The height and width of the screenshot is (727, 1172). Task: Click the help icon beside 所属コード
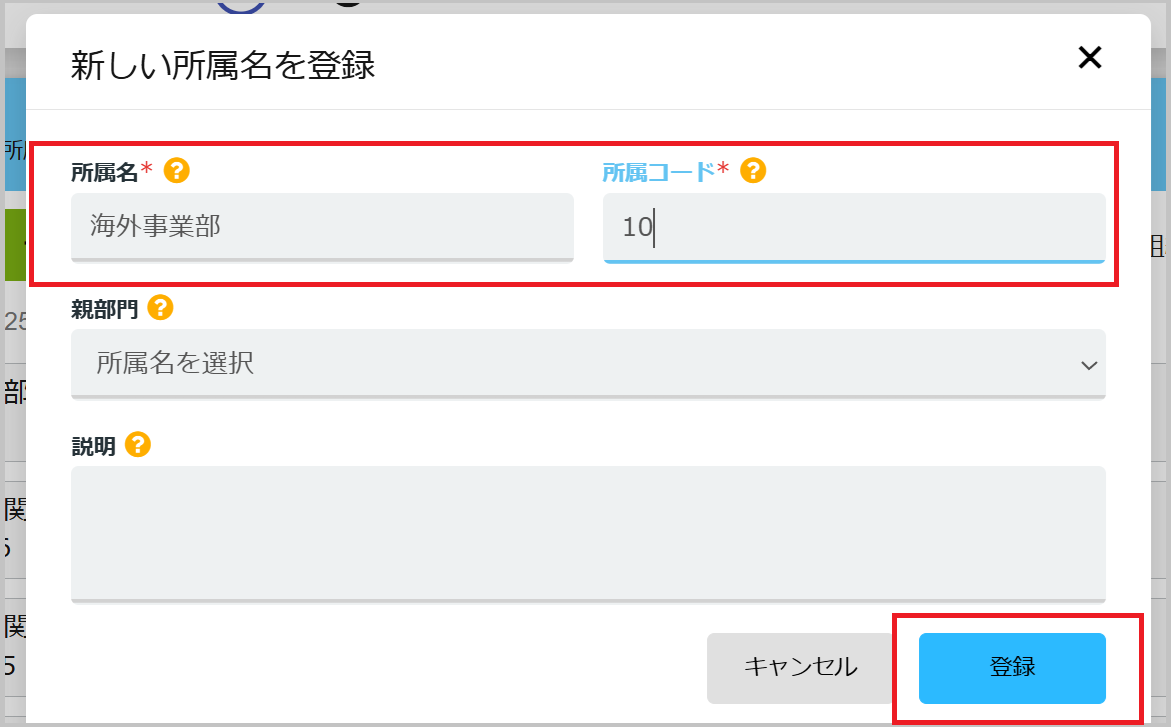point(753,170)
